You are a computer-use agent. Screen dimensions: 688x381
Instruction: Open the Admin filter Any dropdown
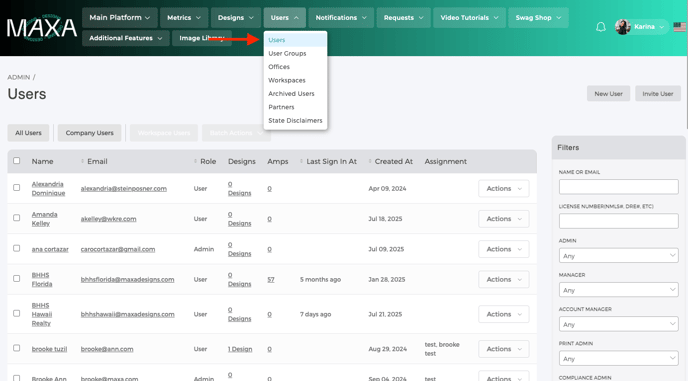coord(618,255)
